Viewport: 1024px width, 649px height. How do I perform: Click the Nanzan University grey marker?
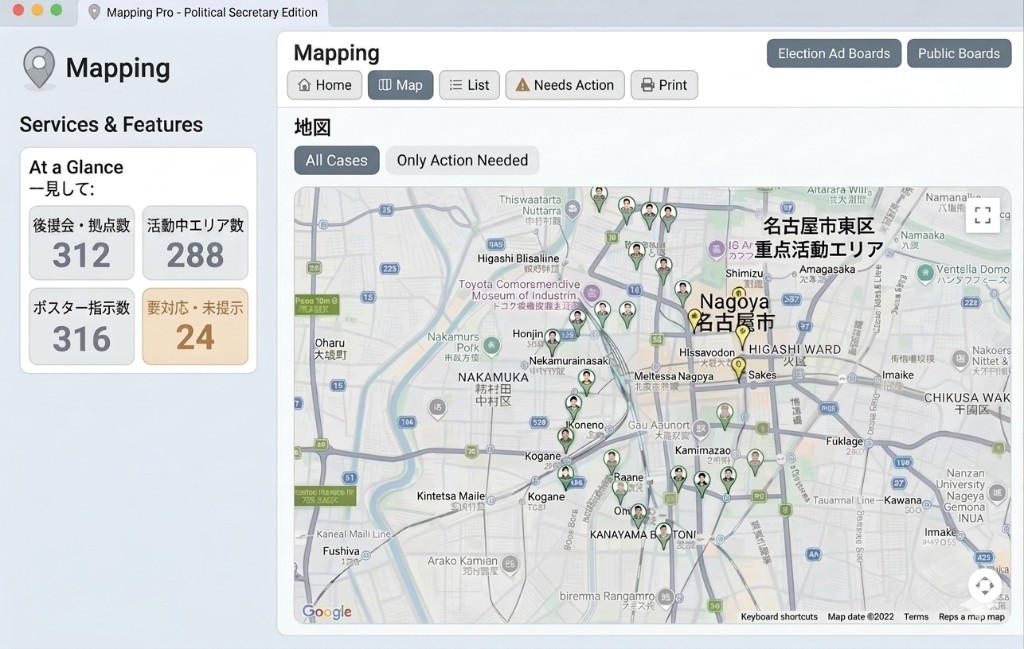pos(997,493)
